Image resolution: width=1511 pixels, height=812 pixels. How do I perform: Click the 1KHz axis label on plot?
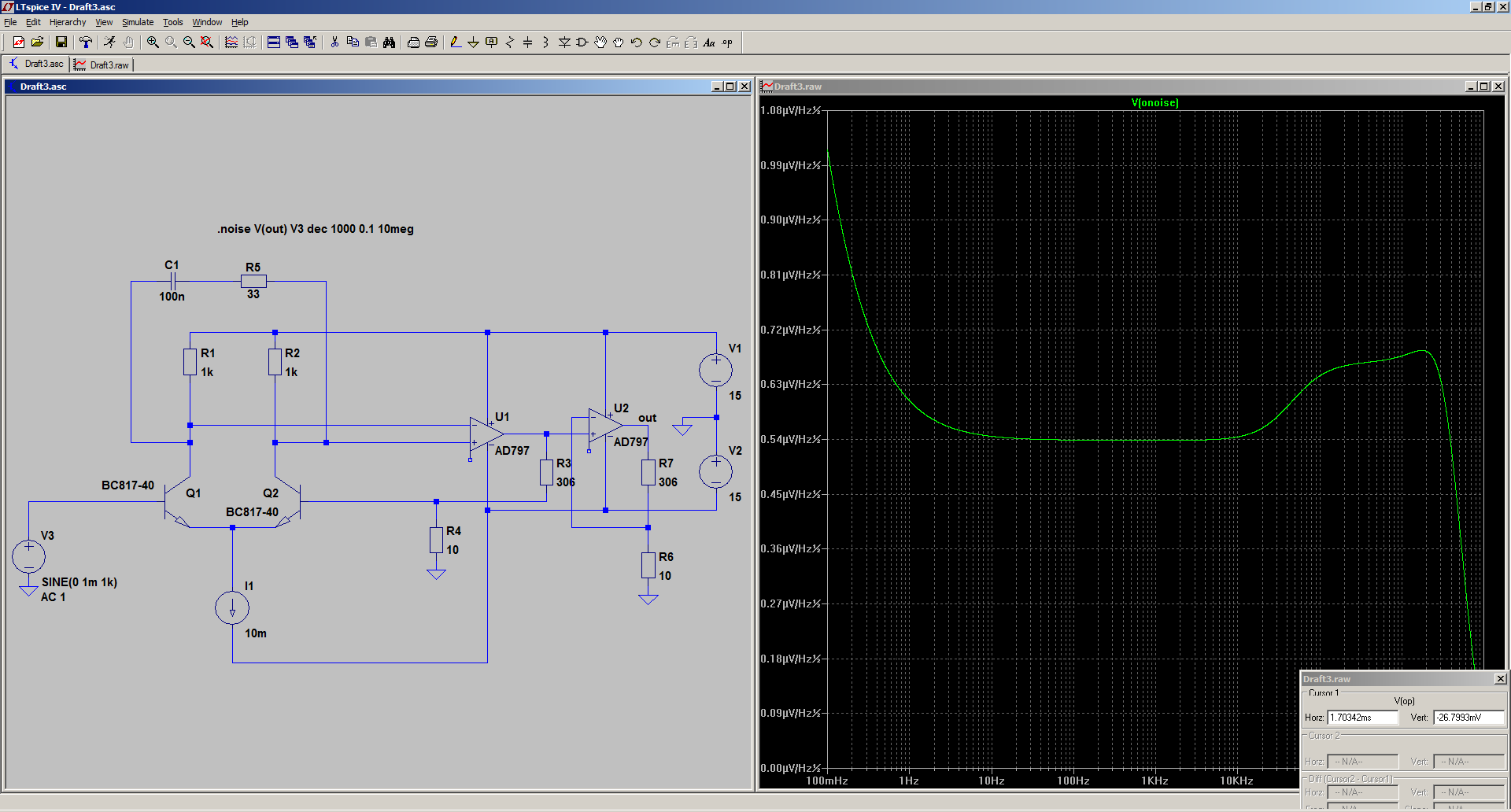pyautogui.click(x=1154, y=781)
